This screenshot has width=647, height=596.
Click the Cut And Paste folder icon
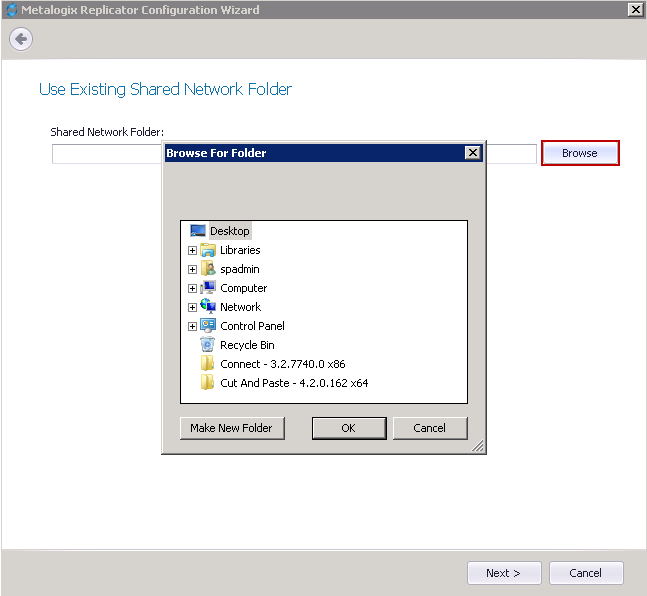(207, 383)
